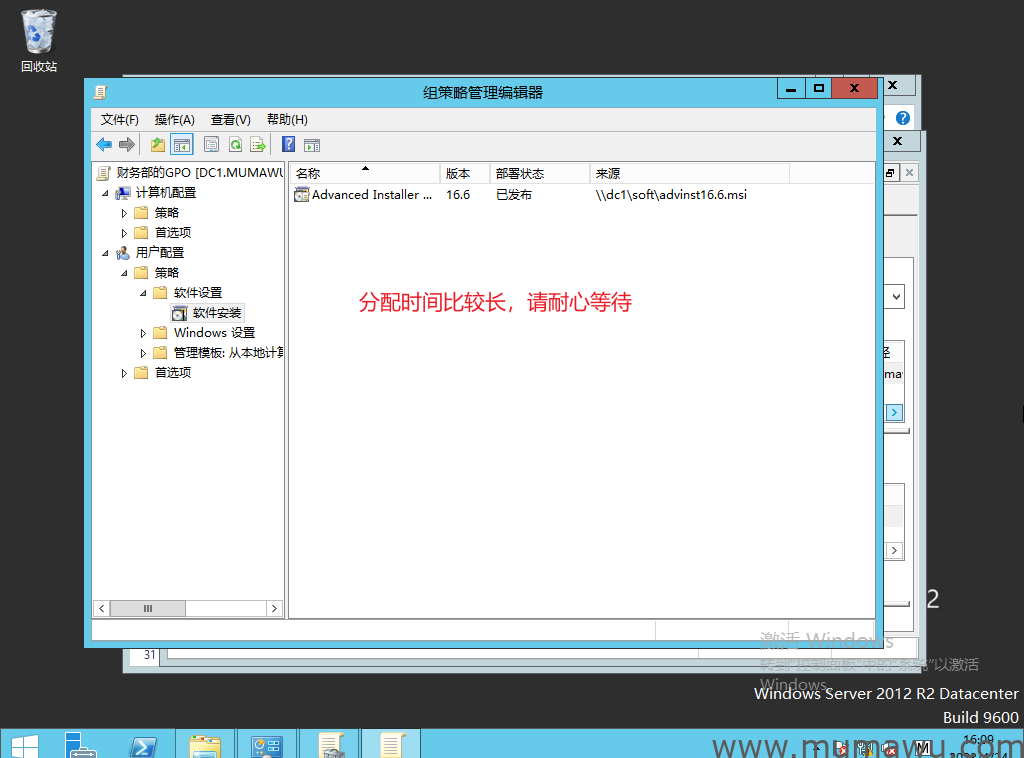Expand the Windows 设置 tree node
Viewport: 1024px width, 758px height.
pos(144,333)
